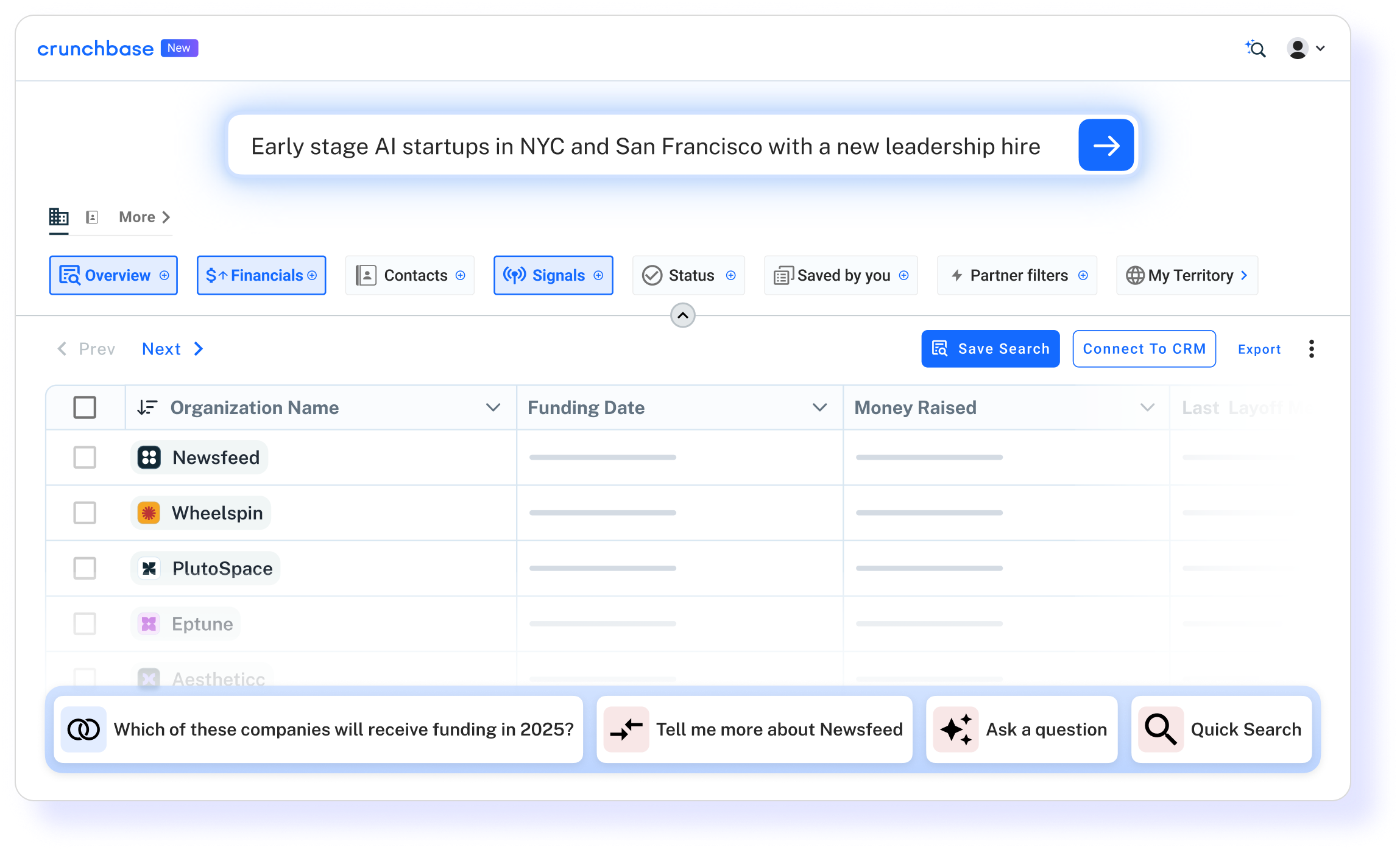Click the plus icon on Saved by you

pyautogui.click(x=904, y=275)
